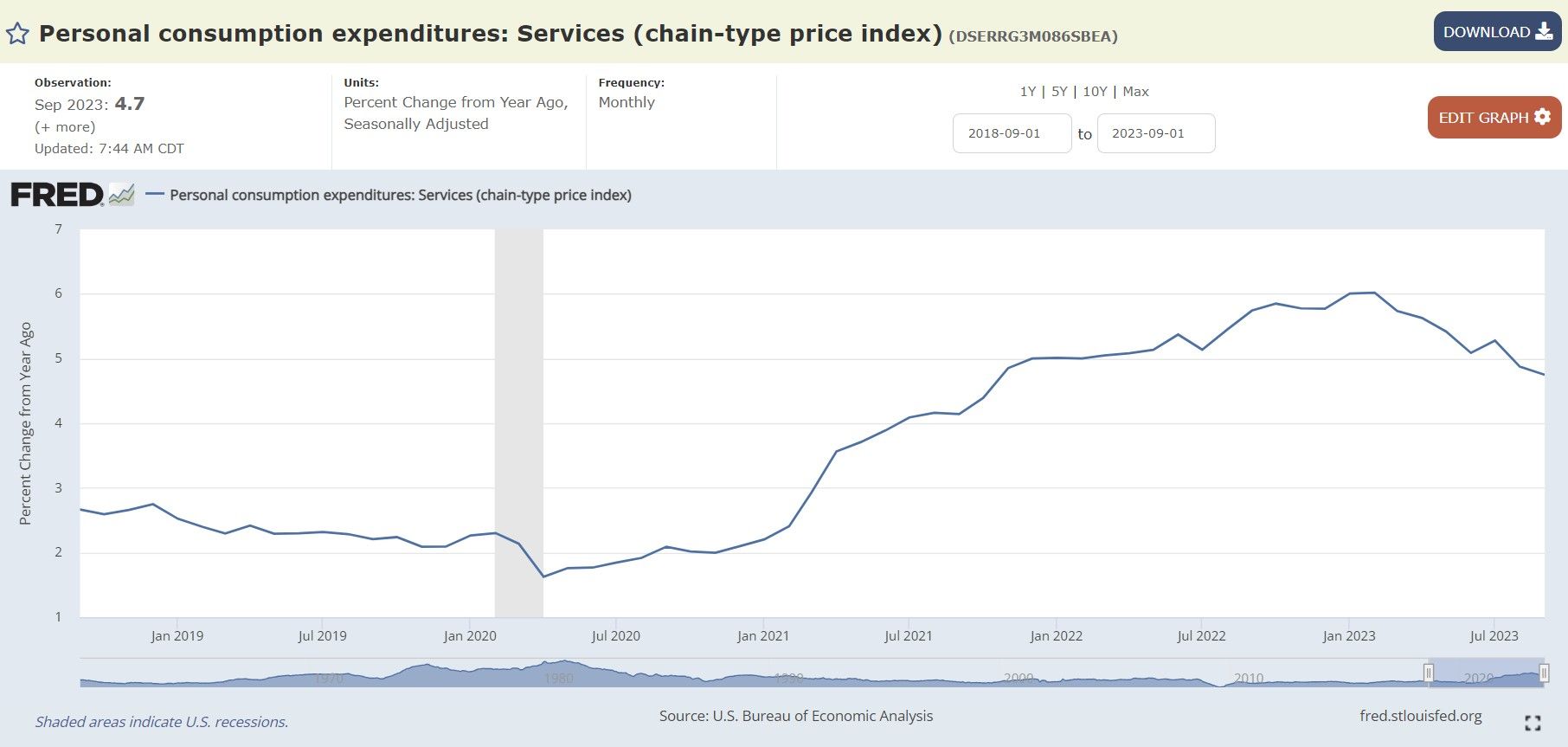1568x747 pixels.
Task: Select the 10Y date range
Action: point(1095,91)
